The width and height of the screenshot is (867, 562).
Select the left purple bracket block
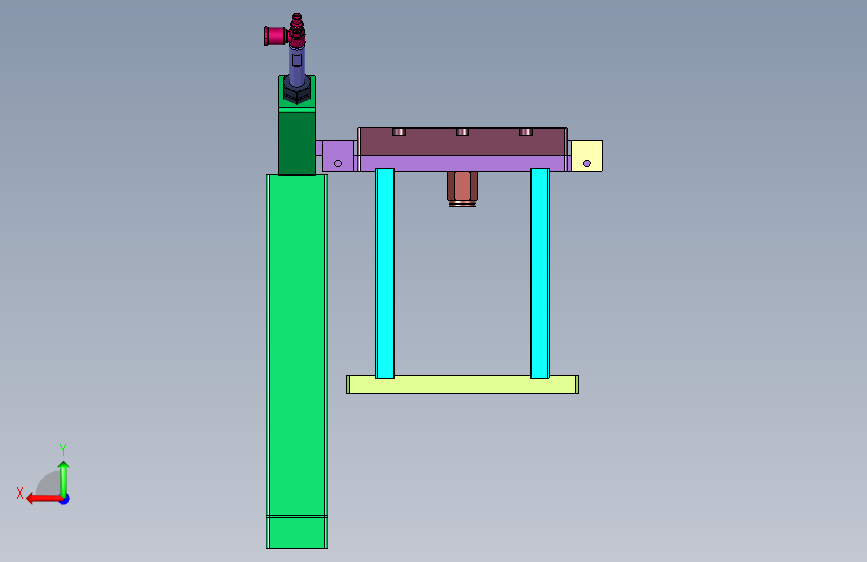pyautogui.click(x=338, y=156)
